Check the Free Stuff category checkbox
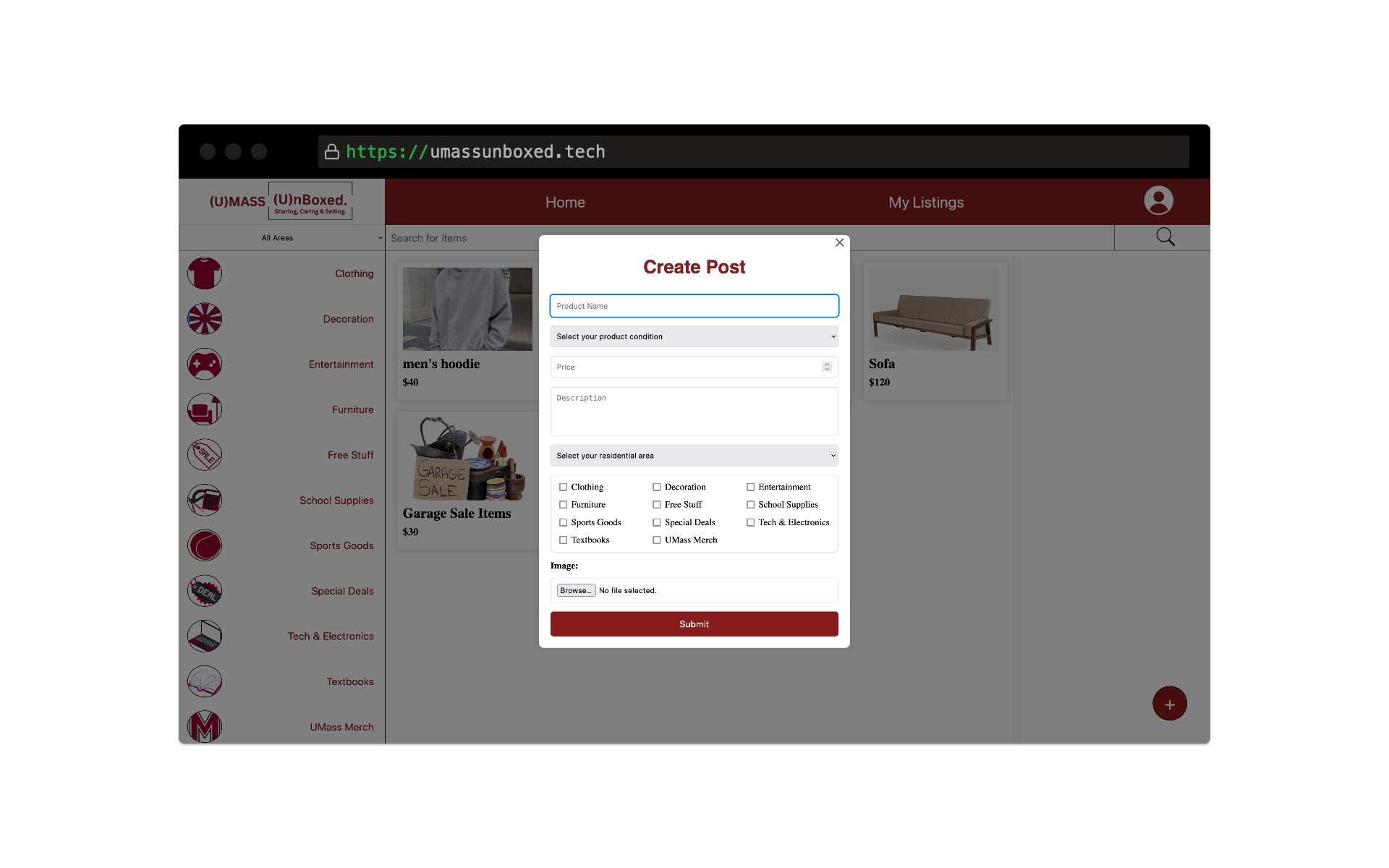Image resolution: width=1389 pixels, height=868 pixels. (x=657, y=505)
